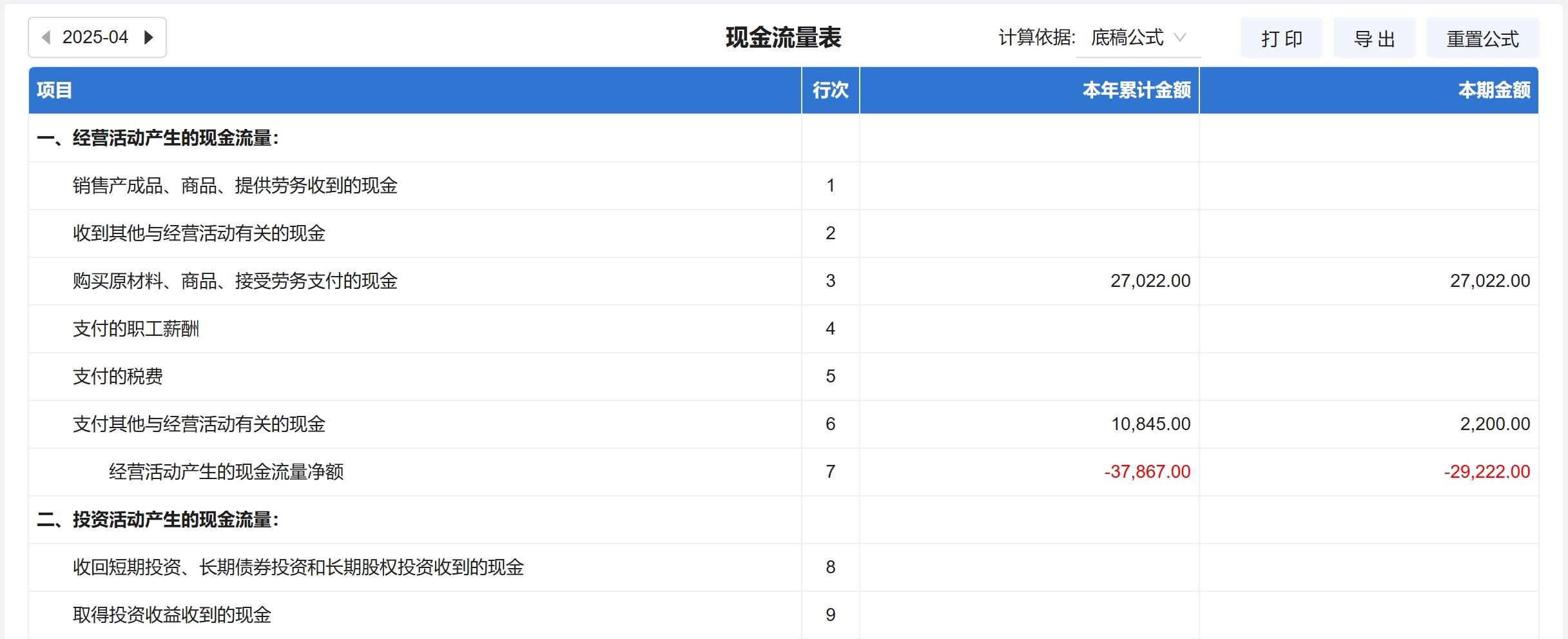Viewport: 1568px width, 639px height.
Task: Click the 2025-04 period field
Action: coord(95,37)
